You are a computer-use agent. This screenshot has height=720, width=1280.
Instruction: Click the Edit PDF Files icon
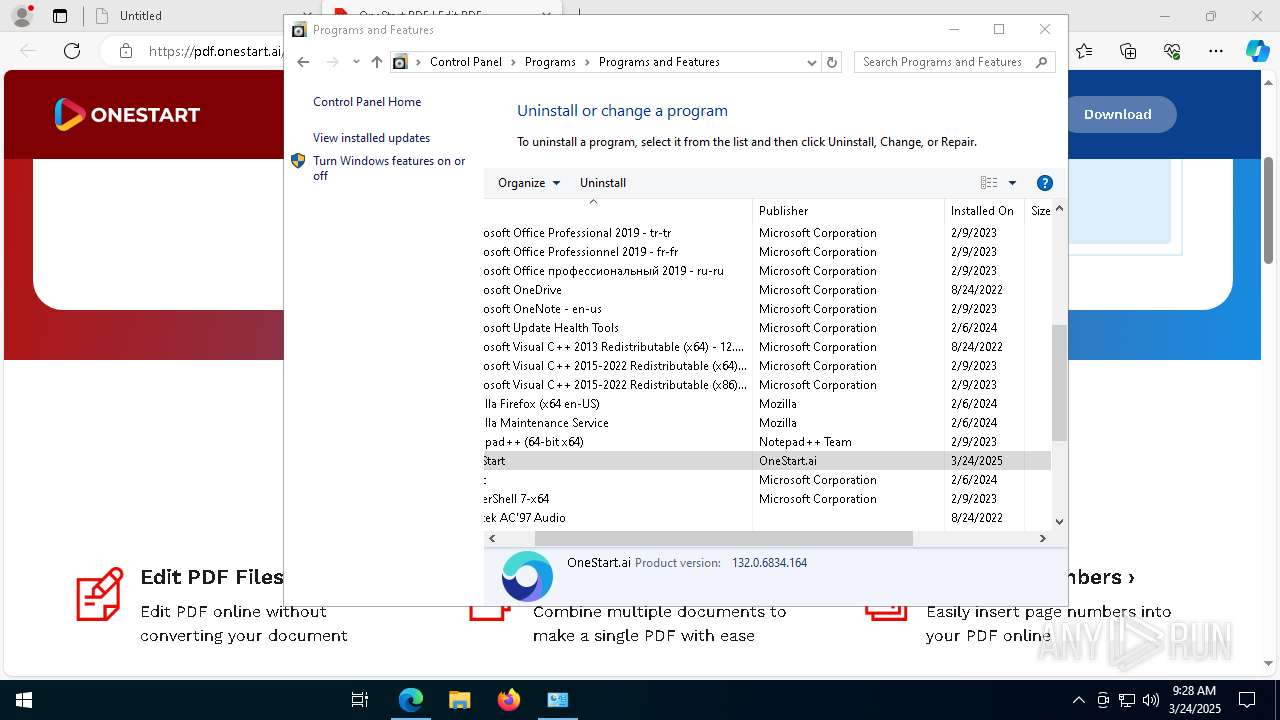point(100,594)
